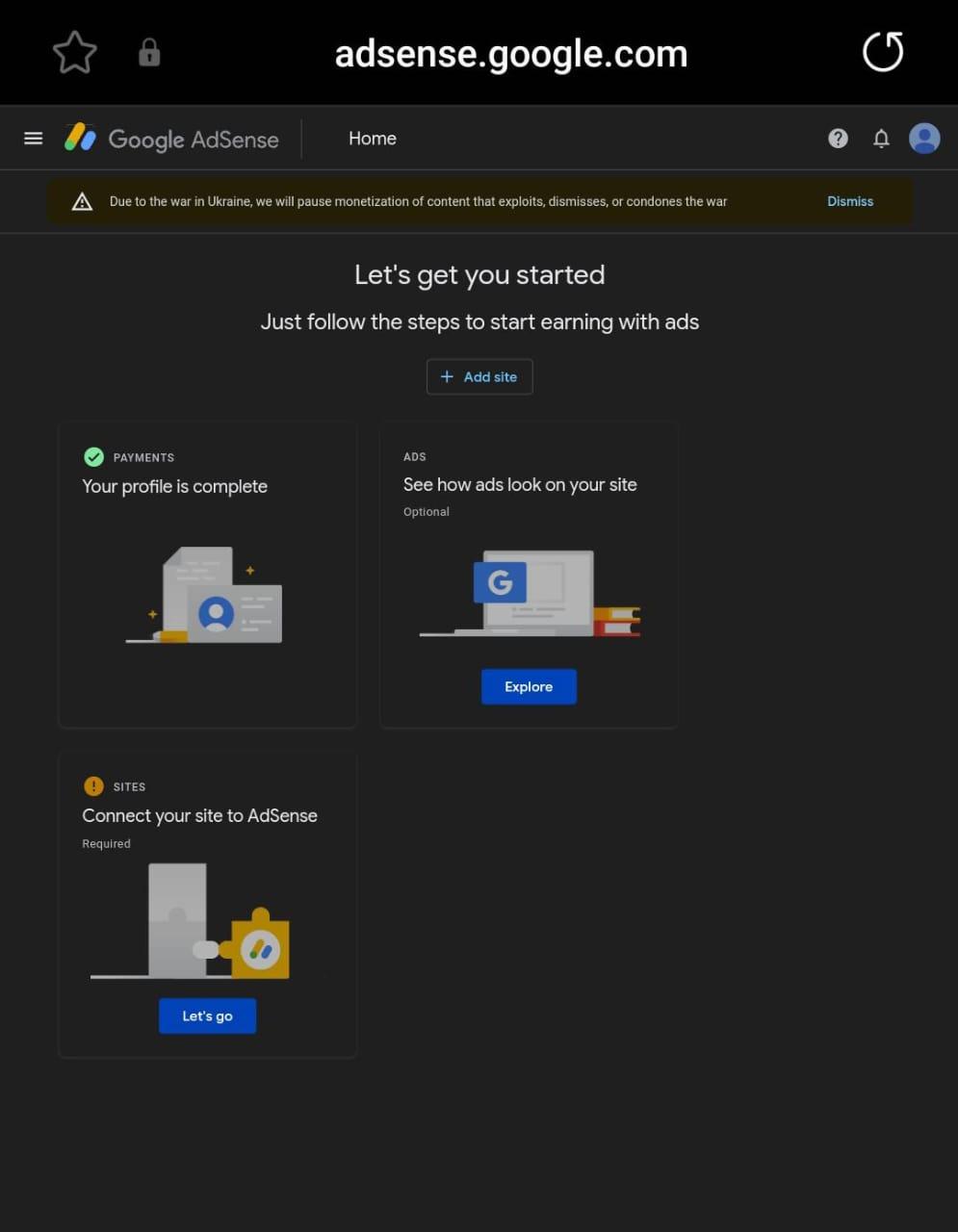
Task: Click the green checkmark on the Payments card
Action: coord(93,456)
